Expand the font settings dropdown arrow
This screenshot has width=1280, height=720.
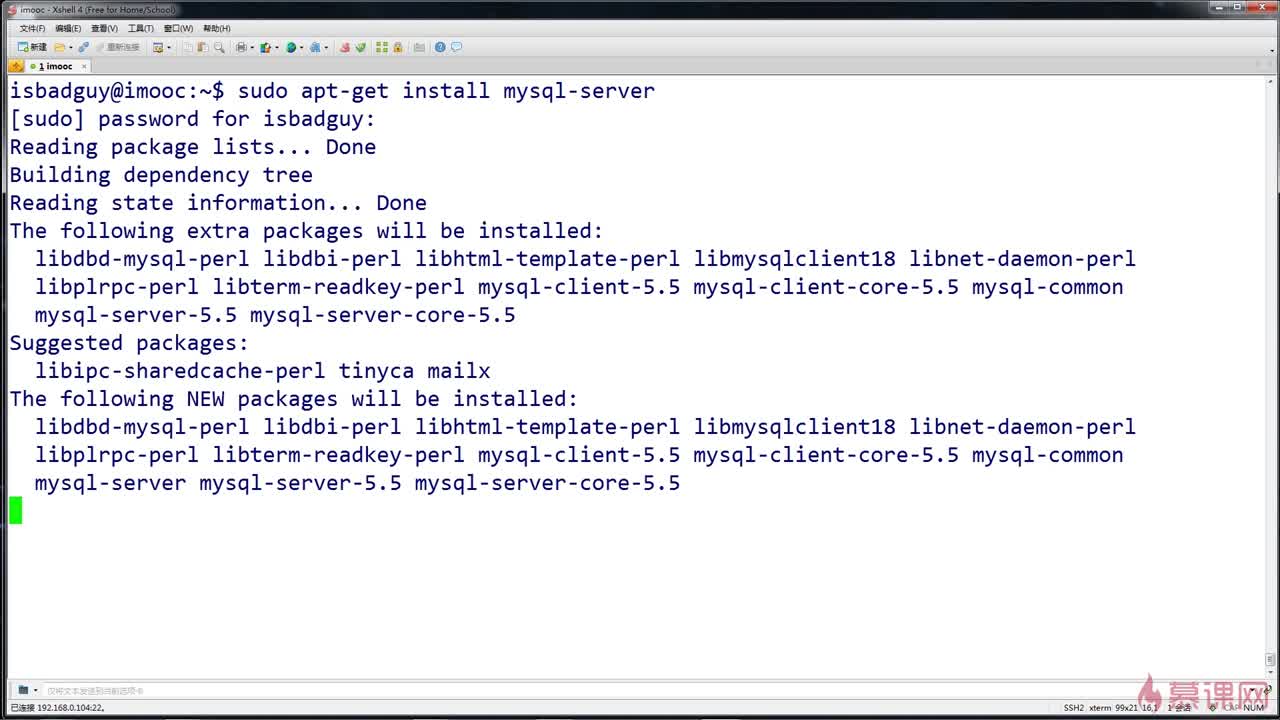coord(326,47)
